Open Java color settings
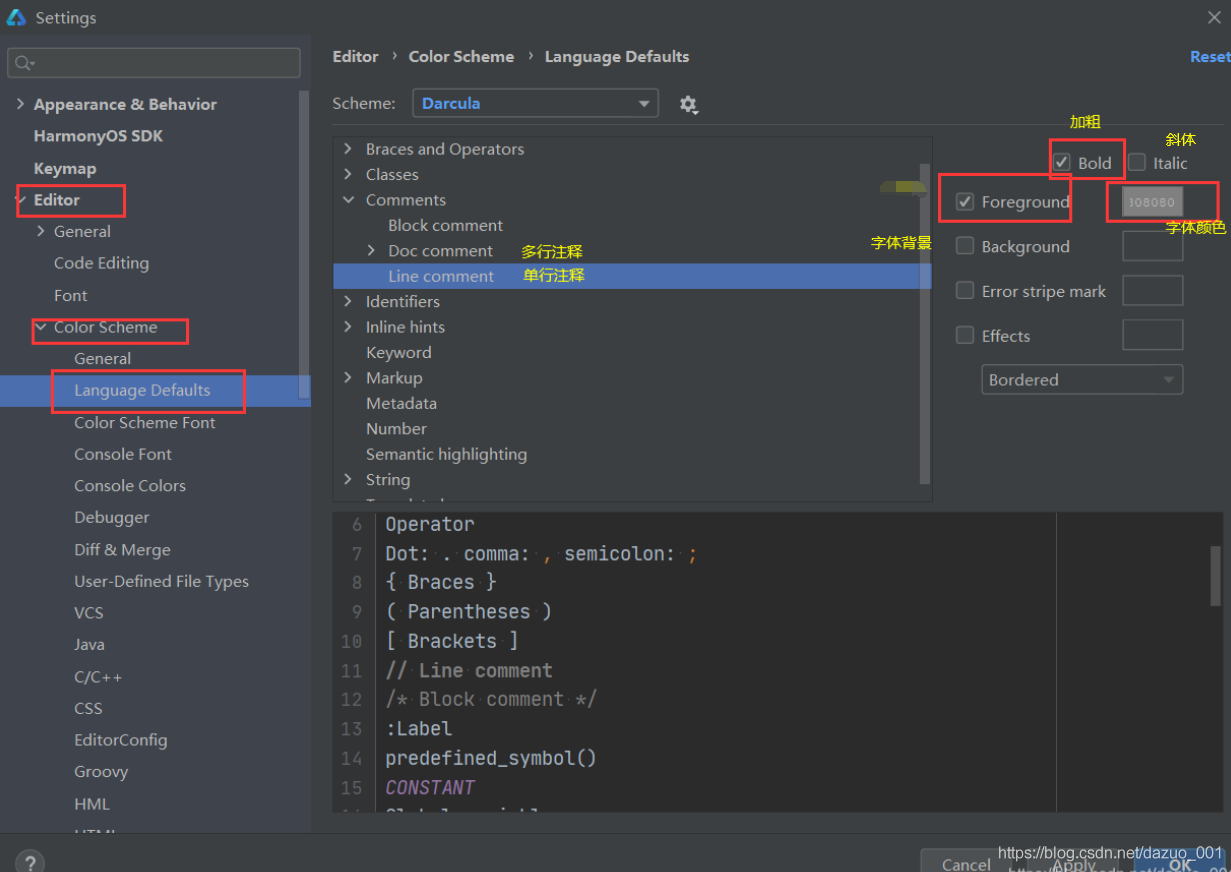The height and width of the screenshot is (872, 1231). pyautogui.click(x=89, y=644)
